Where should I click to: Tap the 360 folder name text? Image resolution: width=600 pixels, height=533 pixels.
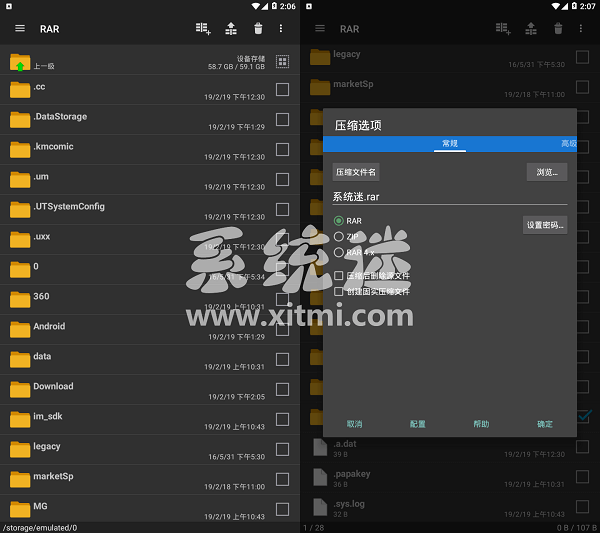[41, 296]
